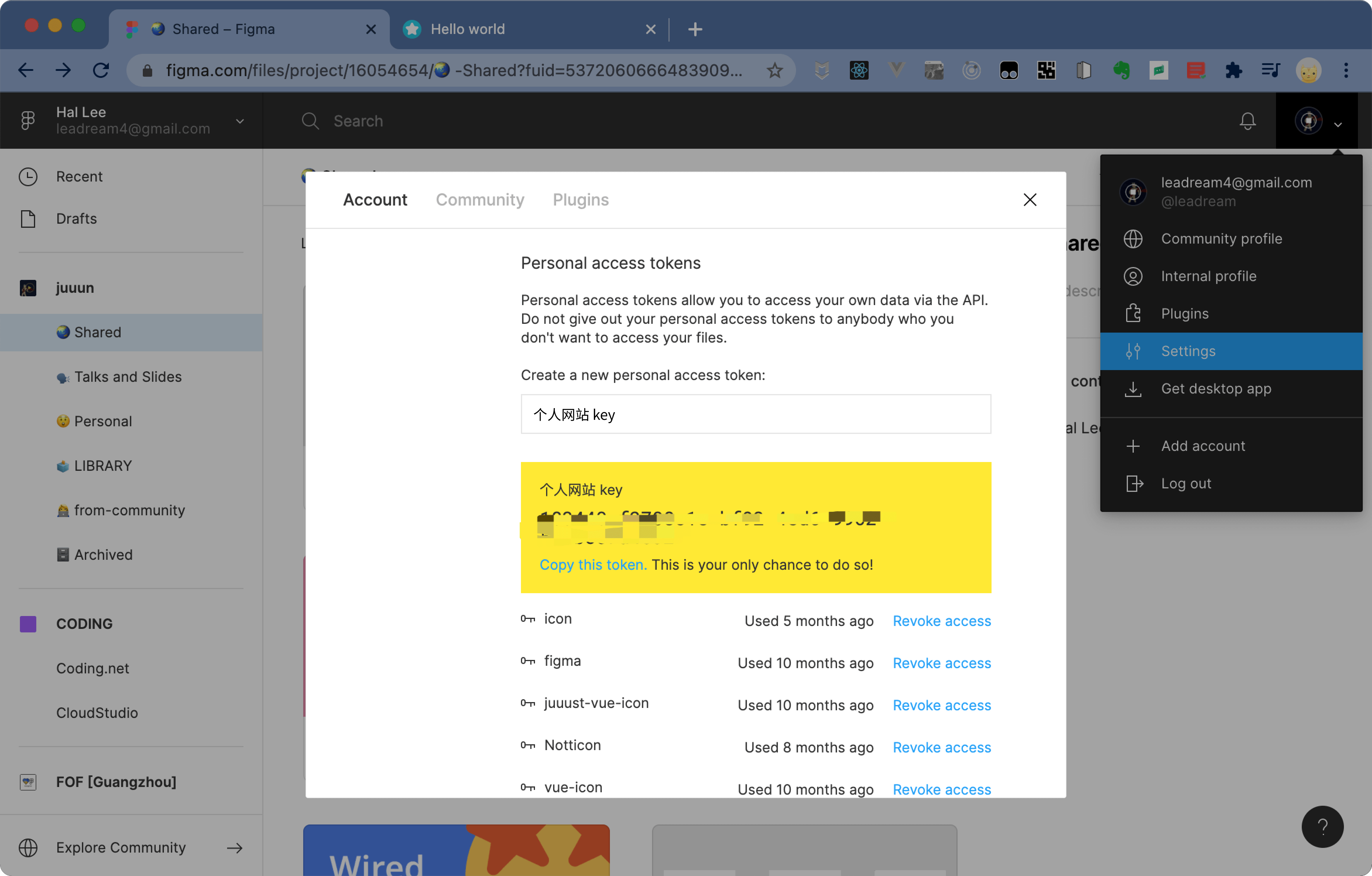Click the Explore Community globe icon

28,848
